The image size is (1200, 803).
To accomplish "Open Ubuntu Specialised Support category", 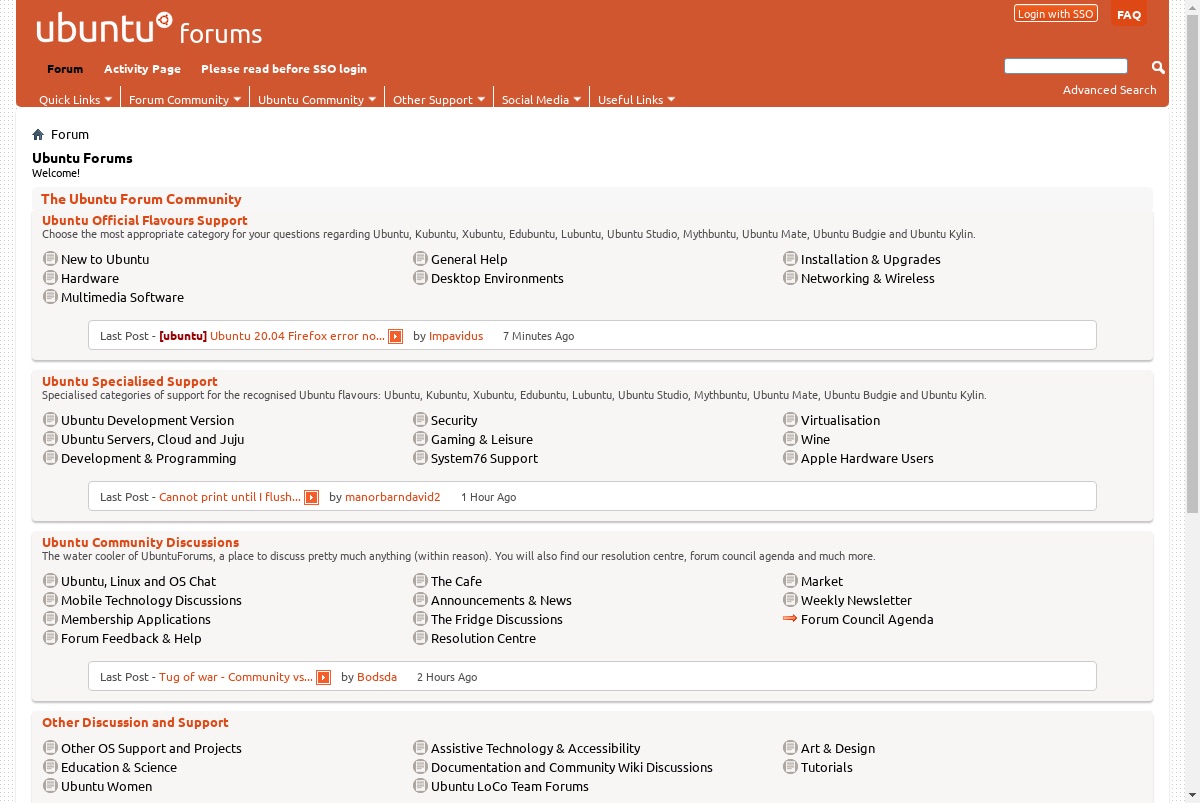I will (x=130, y=381).
